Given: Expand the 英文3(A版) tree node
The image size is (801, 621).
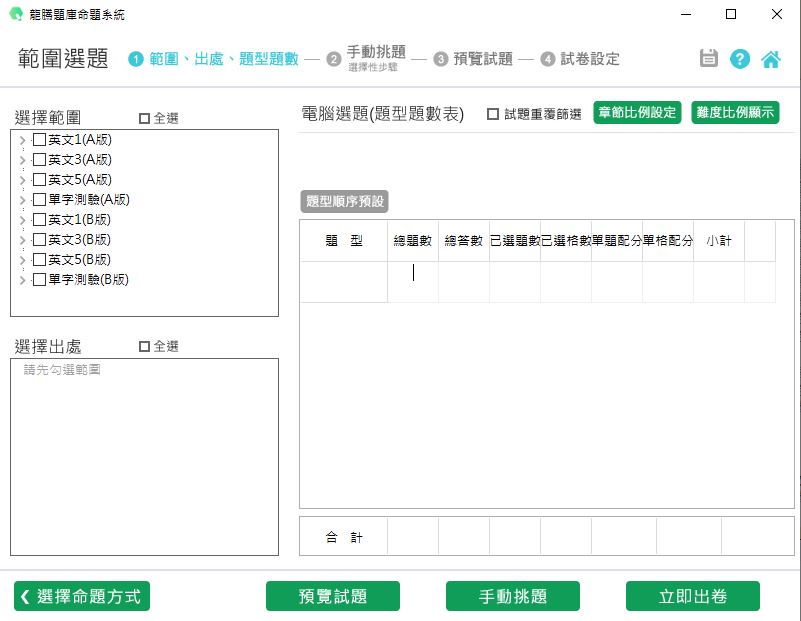Looking at the screenshot, I should 23,160.
